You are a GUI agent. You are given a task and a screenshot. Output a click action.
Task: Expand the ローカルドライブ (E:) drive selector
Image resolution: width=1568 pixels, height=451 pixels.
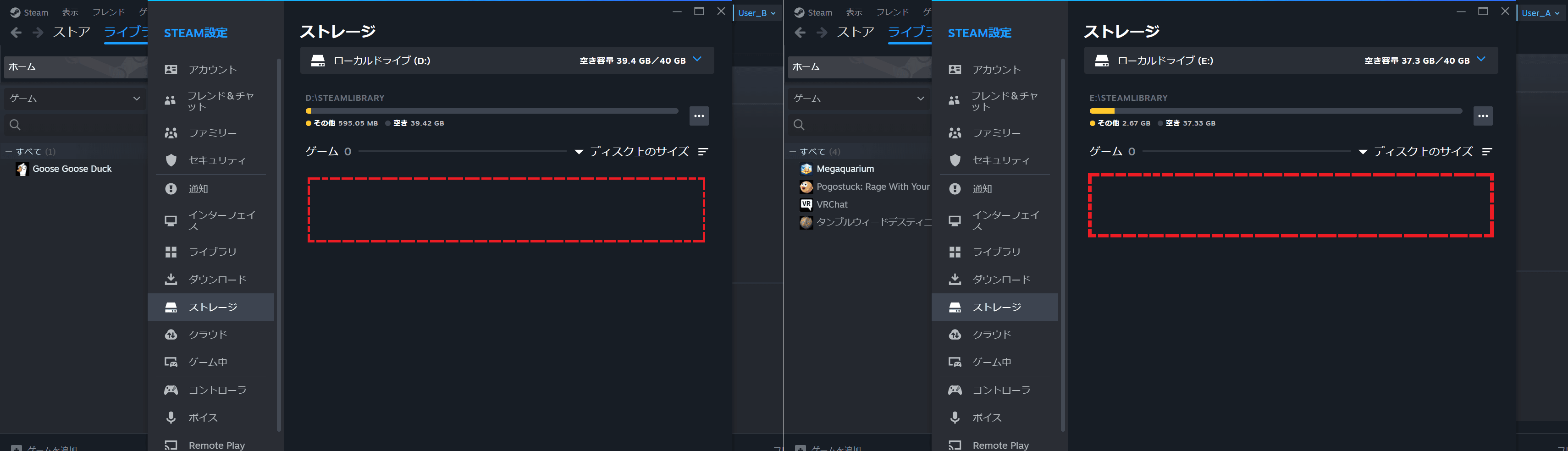[1291, 60]
